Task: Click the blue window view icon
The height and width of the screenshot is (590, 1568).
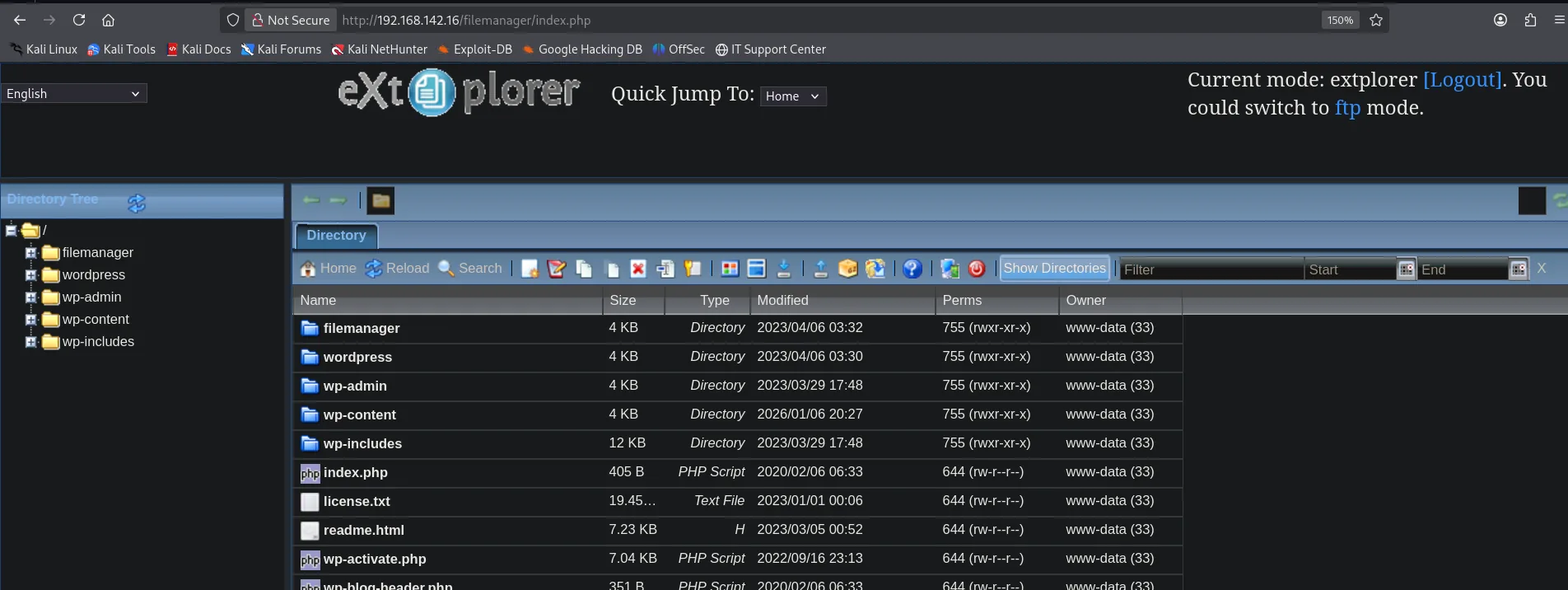Action: (x=757, y=269)
